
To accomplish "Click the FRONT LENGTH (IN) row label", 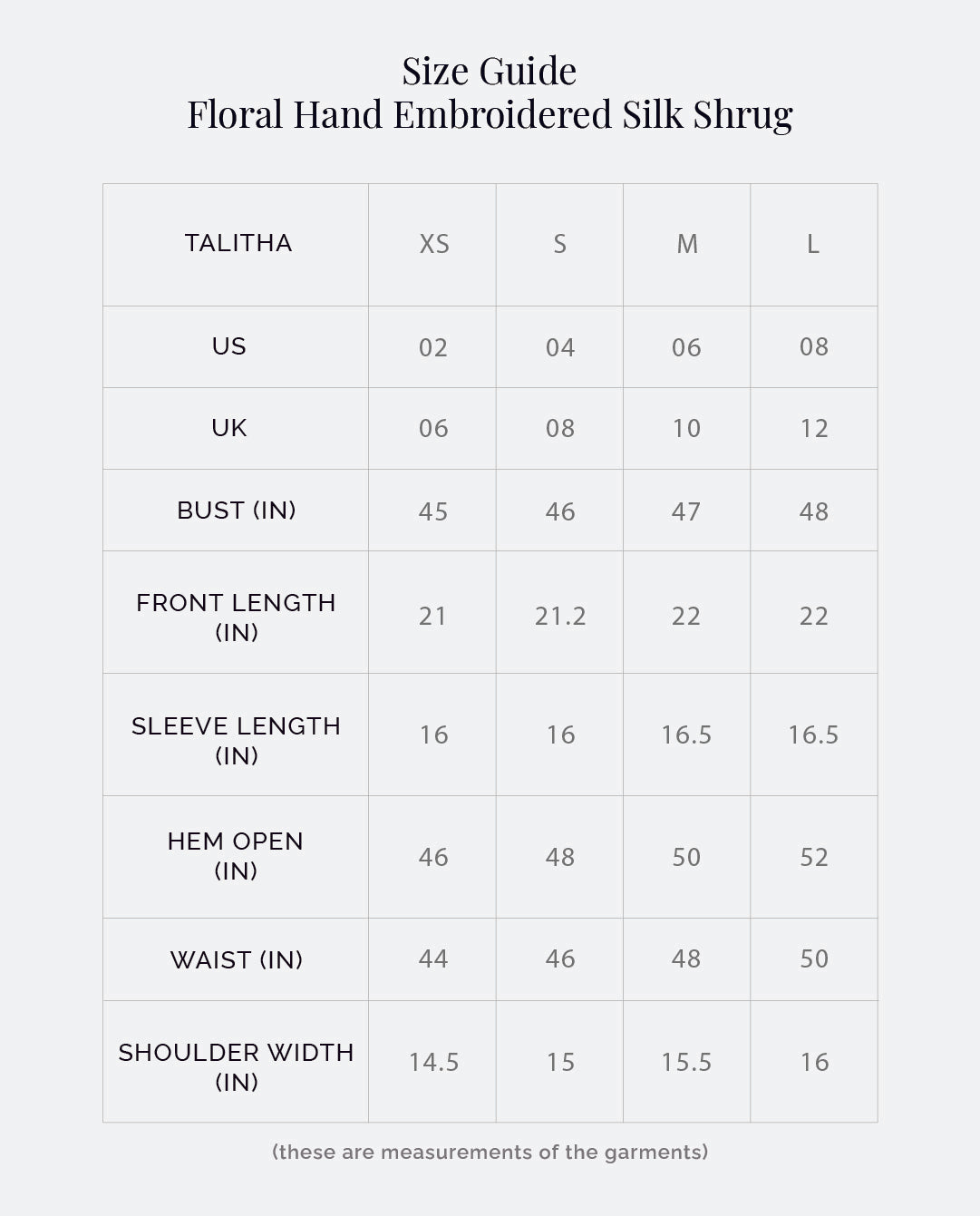I will coord(236,617).
